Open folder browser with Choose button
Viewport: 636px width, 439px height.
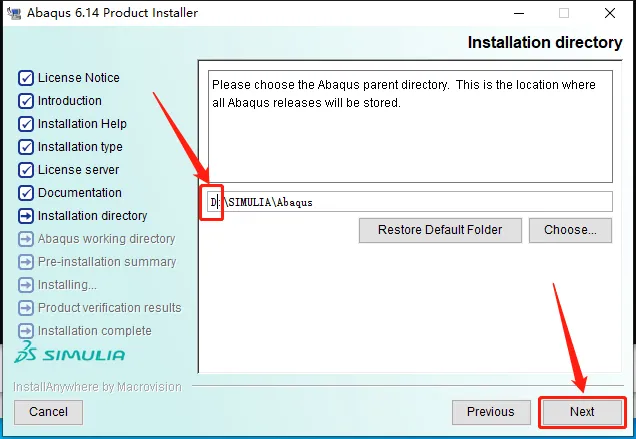570,230
